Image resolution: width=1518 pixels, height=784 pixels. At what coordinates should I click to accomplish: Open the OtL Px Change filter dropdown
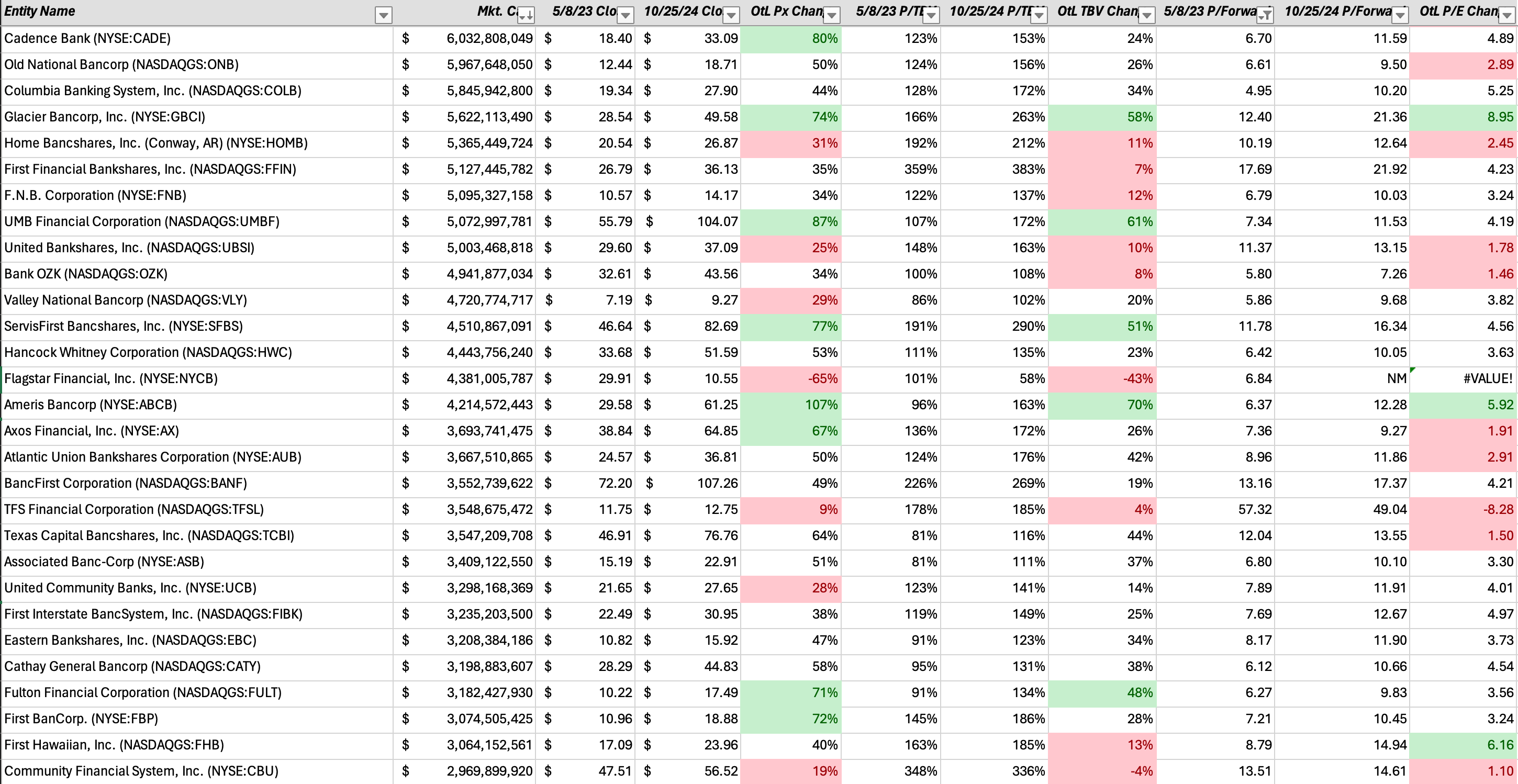click(x=831, y=15)
